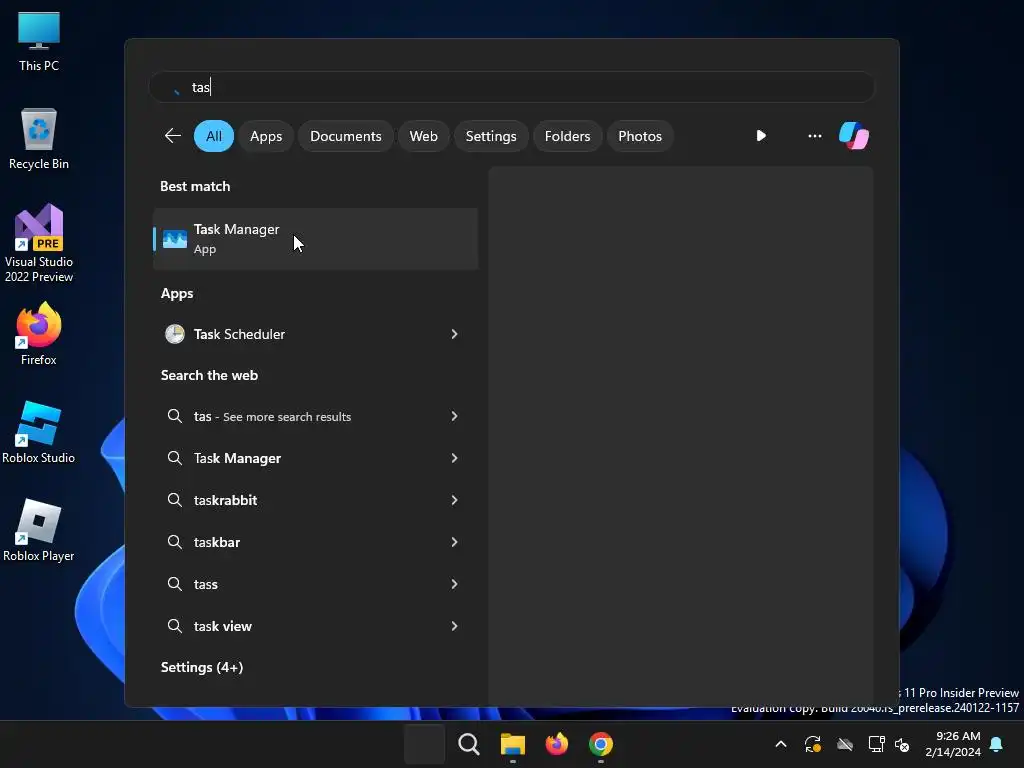1024x768 pixels.
Task: Expand 'tas - See more search results' chevron
Action: click(455, 416)
